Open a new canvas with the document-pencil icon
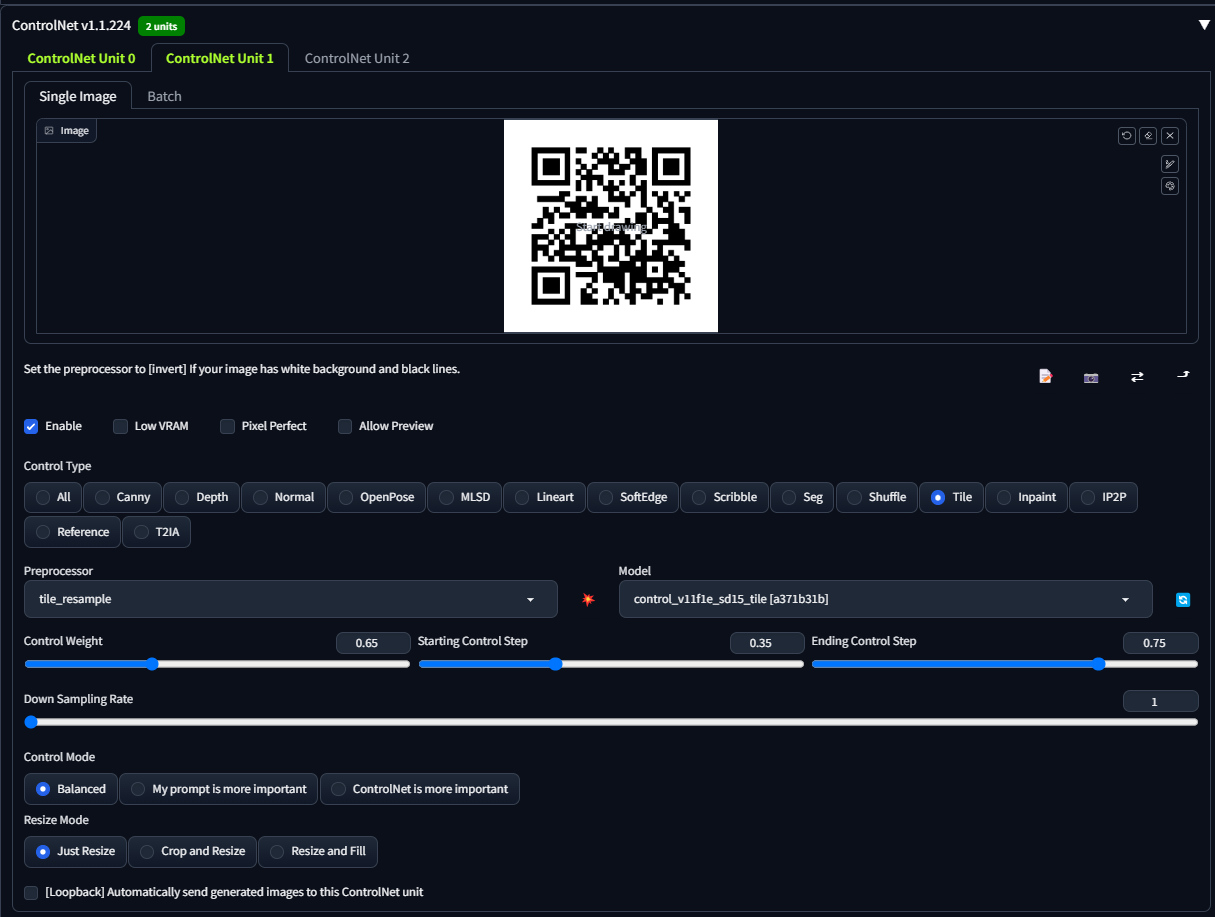Viewport: 1215px width, 917px height. [1045, 376]
